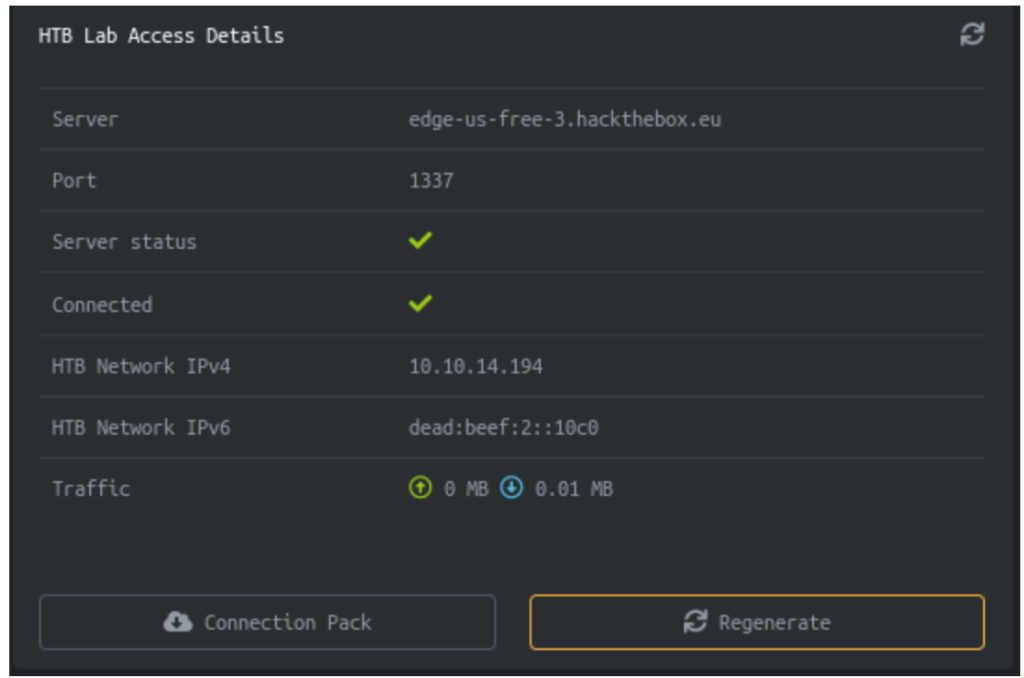Click the IPv4 address 10.10.14.194
The width and height of the screenshot is (1024, 678).
point(476,366)
